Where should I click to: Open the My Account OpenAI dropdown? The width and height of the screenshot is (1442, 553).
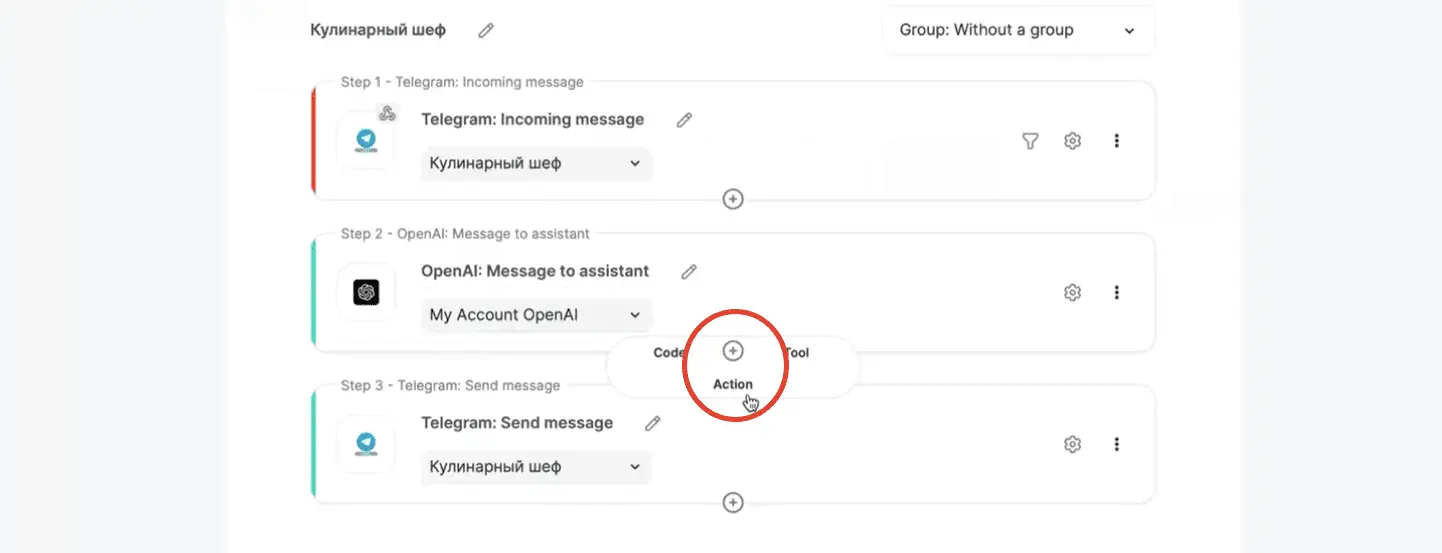(536, 315)
